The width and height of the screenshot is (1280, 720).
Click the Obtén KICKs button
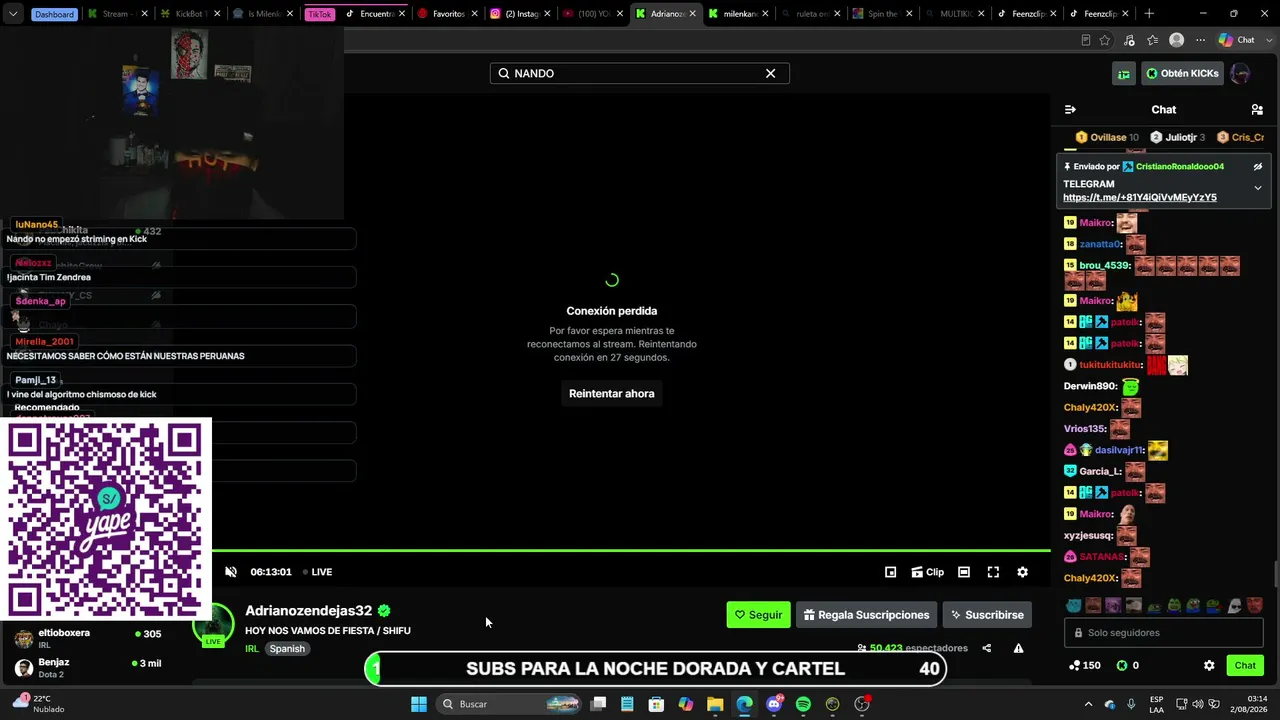click(1182, 73)
